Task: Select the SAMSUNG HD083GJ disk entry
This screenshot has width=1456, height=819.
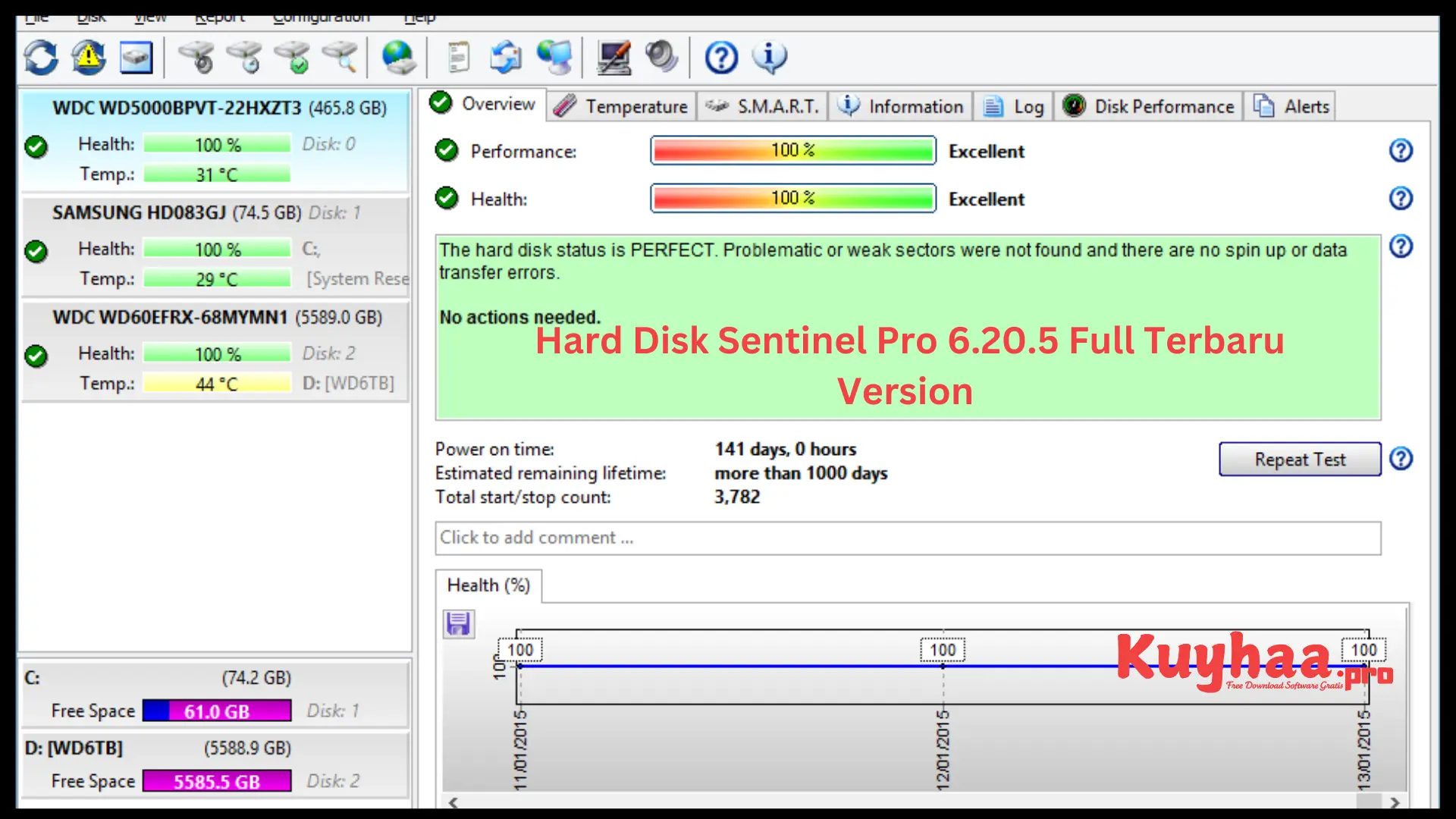Action: point(215,246)
